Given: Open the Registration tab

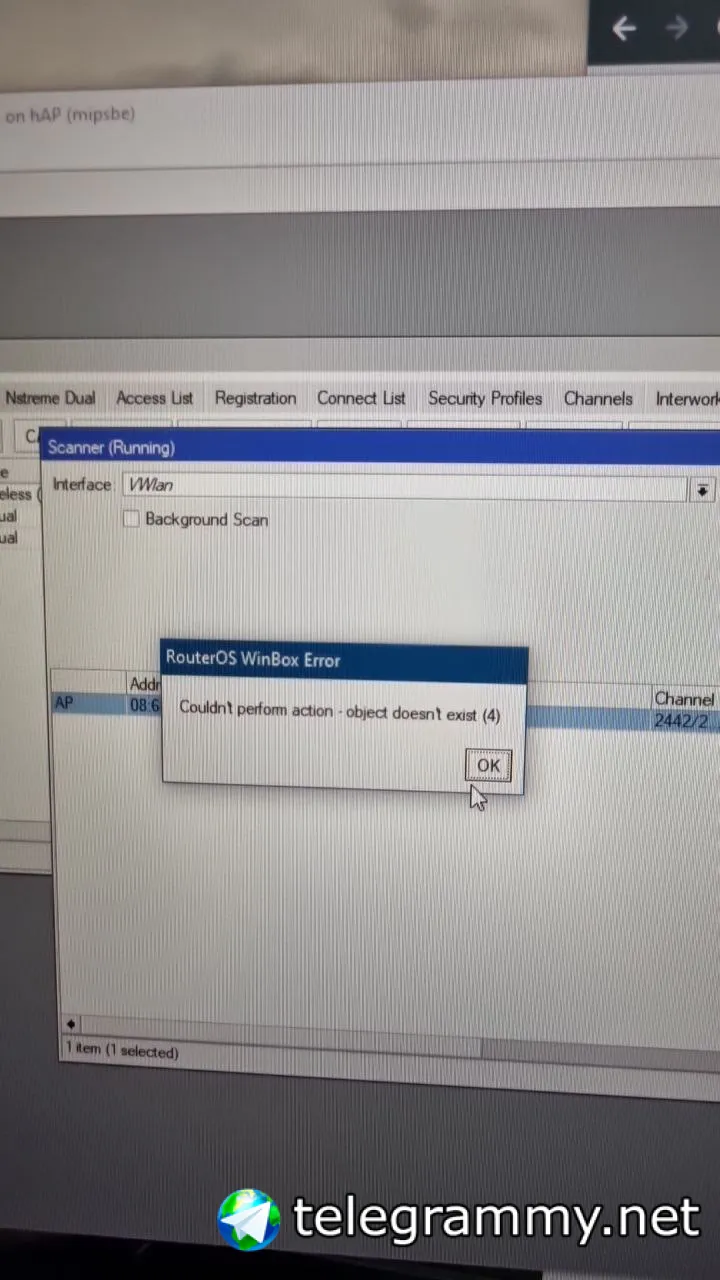Looking at the screenshot, I should click(255, 398).
